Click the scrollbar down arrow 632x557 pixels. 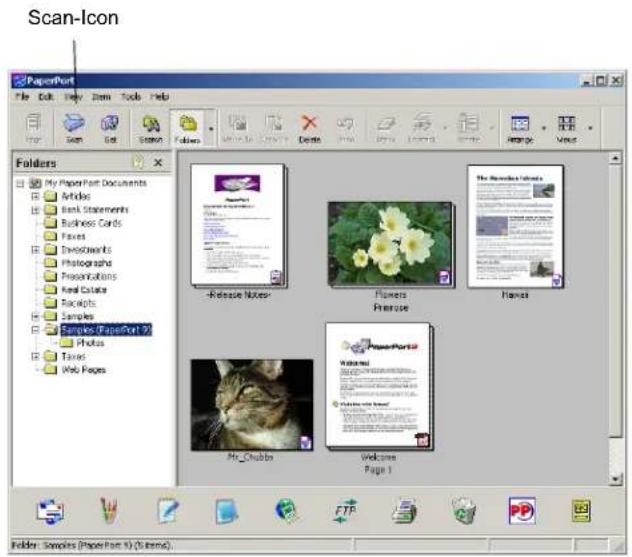click(615, 479)
